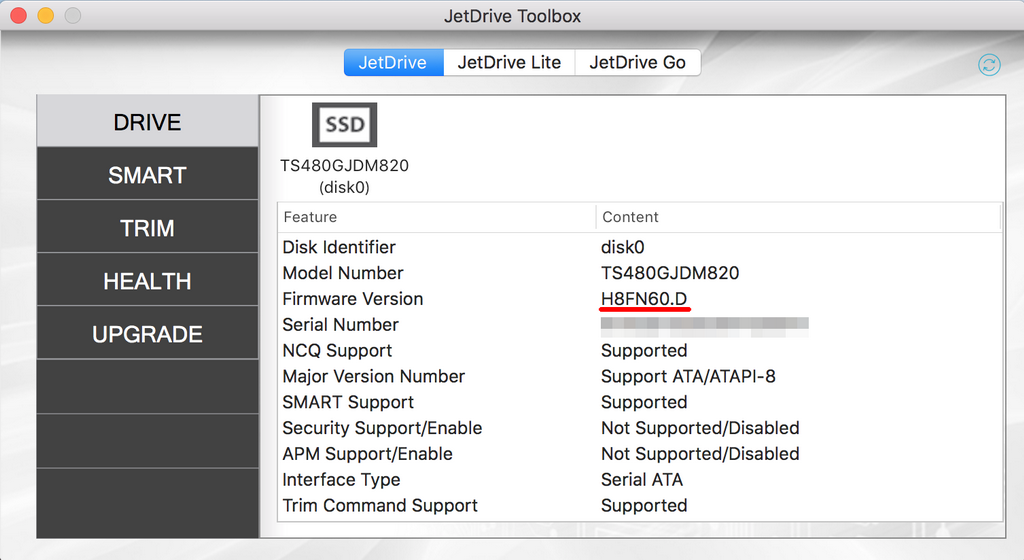Select the Firmware Version row label

click(353, 299)
